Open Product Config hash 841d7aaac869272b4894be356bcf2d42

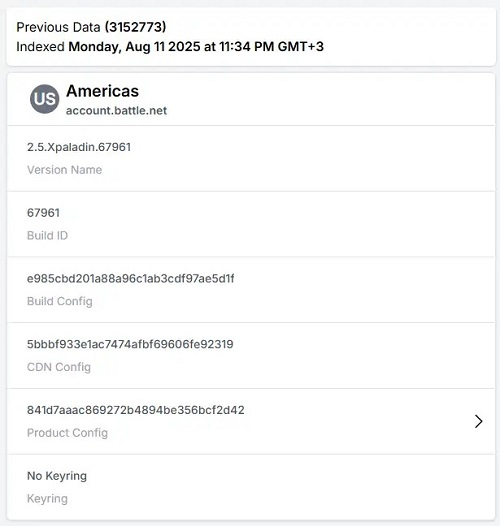(x=136, y=410)
